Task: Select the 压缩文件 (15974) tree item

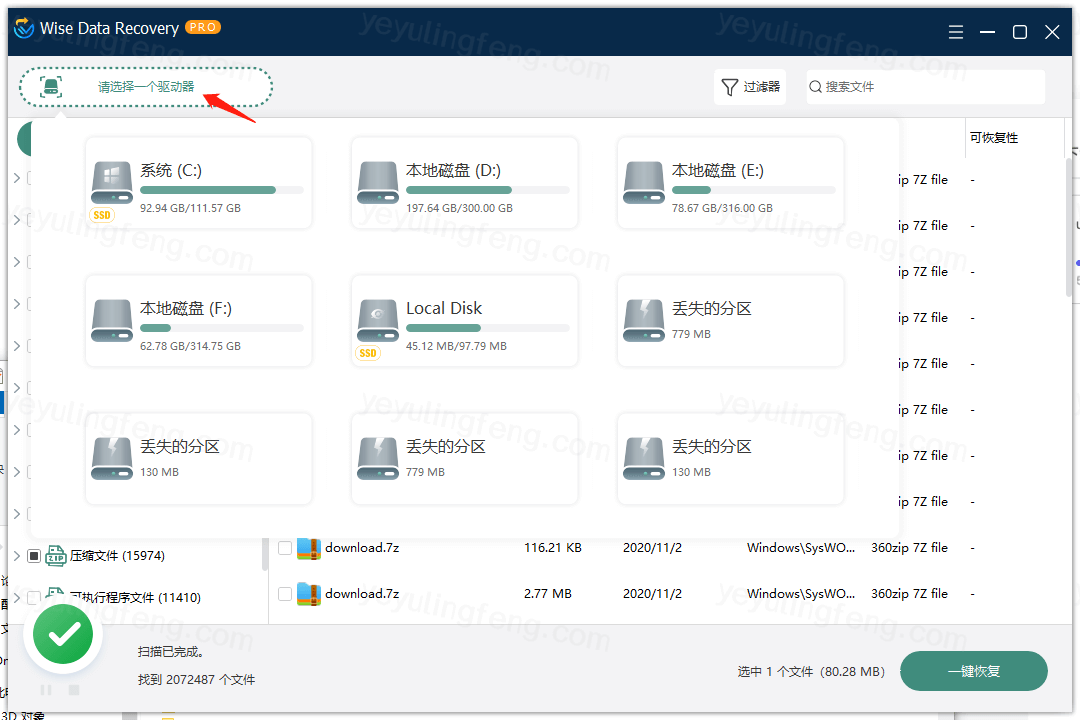Action: pyautogui.click(x=117, y=555)
